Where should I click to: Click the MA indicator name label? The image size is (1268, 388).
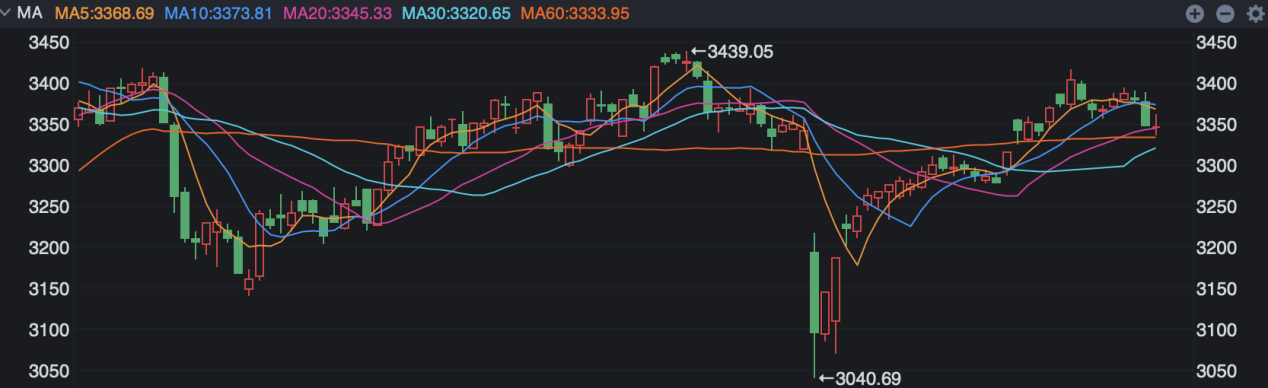pos(30,14)
